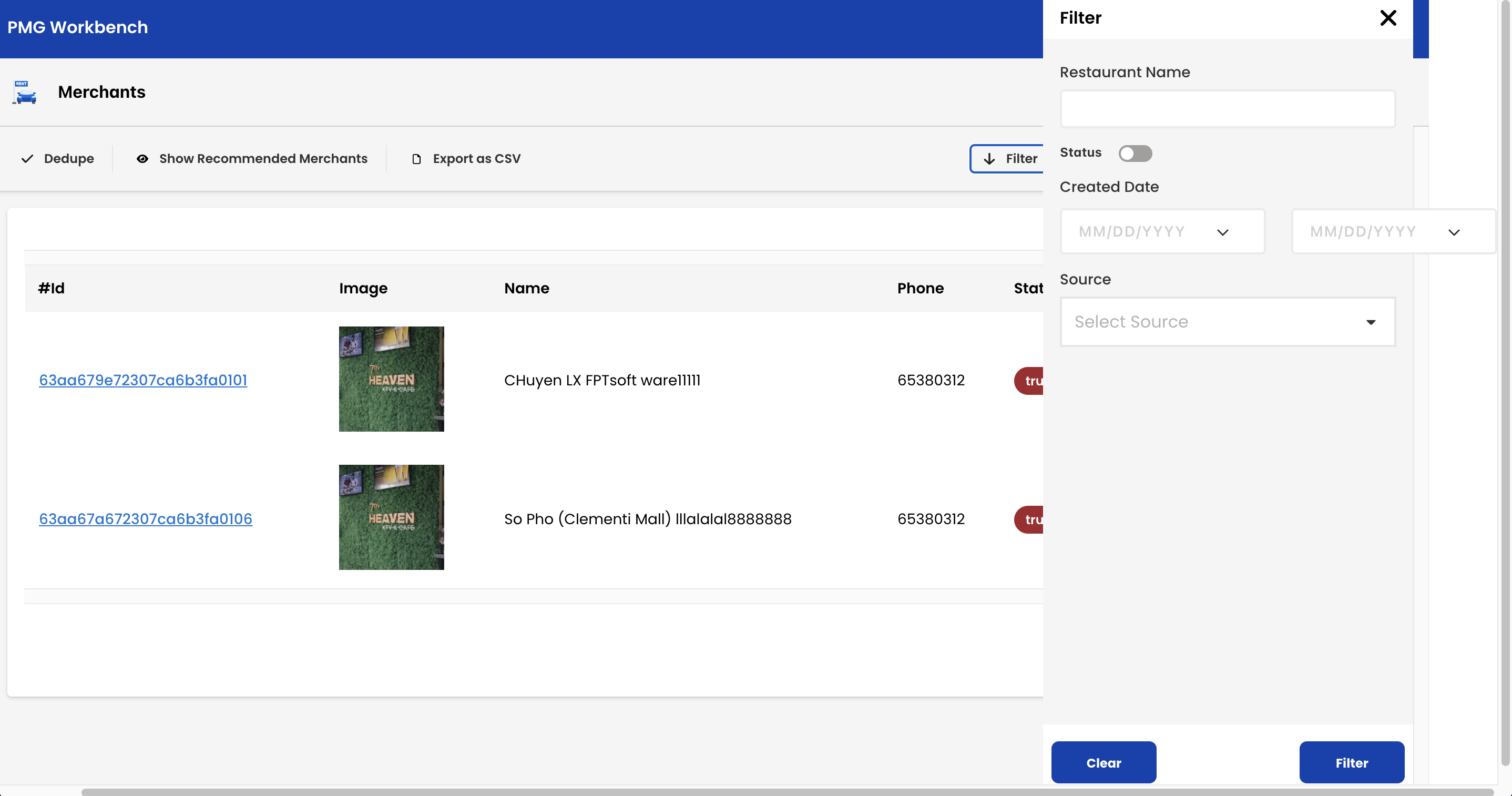Open the Source selection arrow
The width and height of the screenshot is (1512, 796).
[1371, 322]
